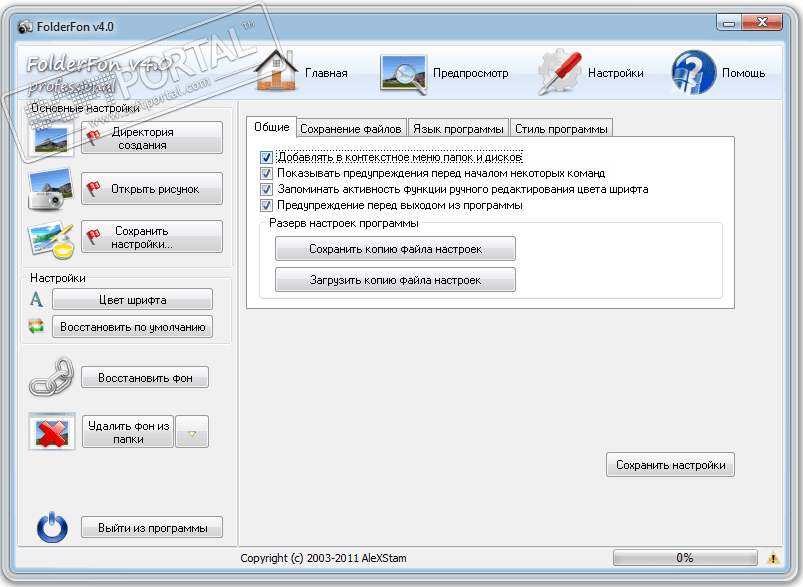
Task: Click the magnifier picture icon for Предпросмотр
Action: 404,74
